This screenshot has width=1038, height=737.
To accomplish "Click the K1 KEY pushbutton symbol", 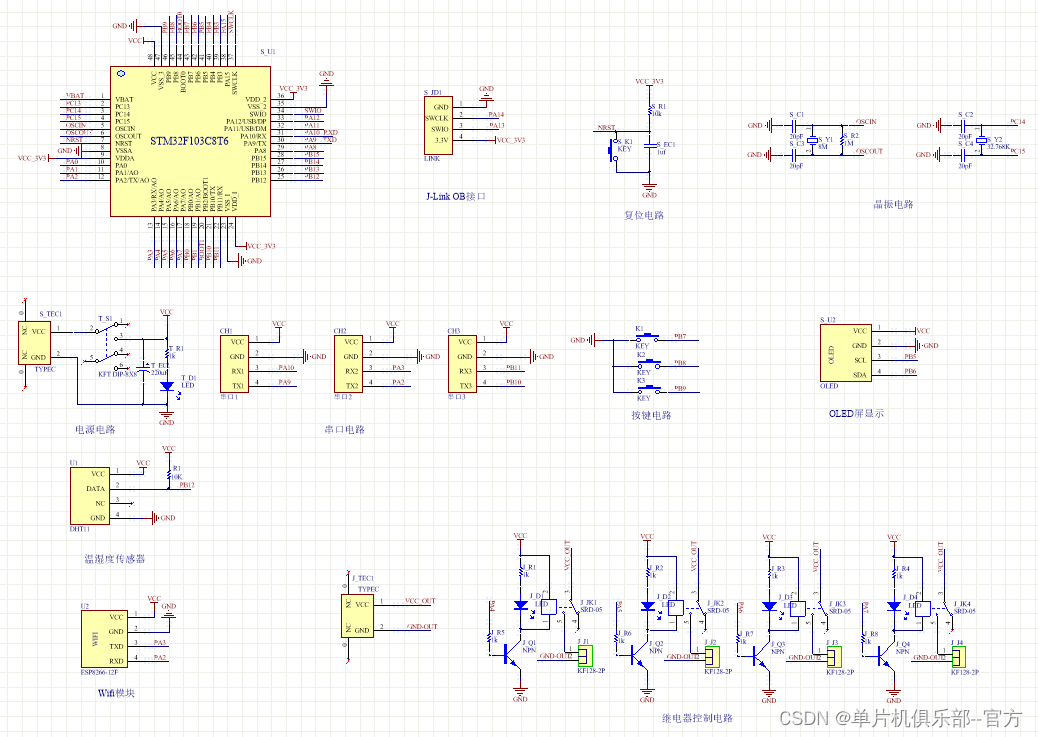I will [x=645, y=337].
